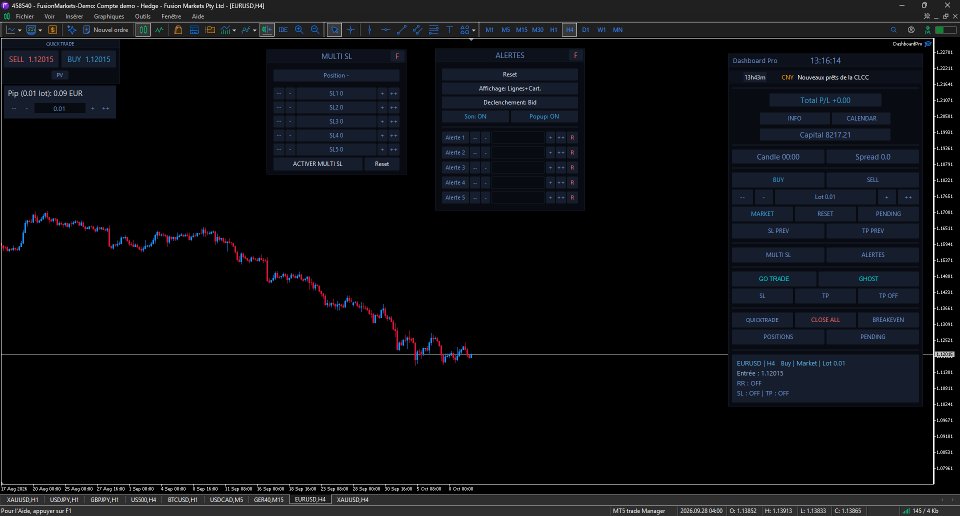
Task: Toggle Declenchement: Bid setting
Action: [509, 102]
